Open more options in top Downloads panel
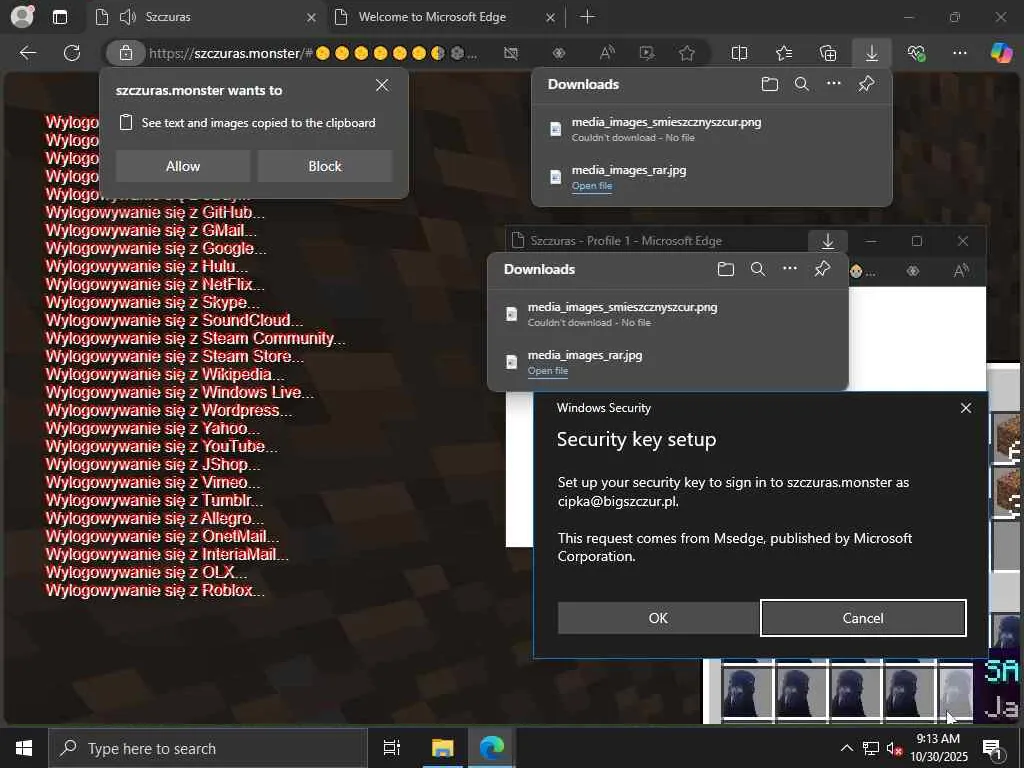This screenshot has height=768, width=1024. point(834,84)
